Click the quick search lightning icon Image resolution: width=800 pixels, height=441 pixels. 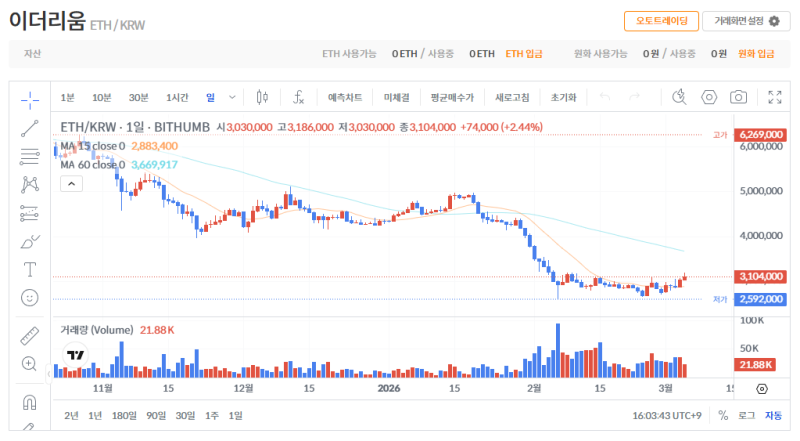[x=679, y=97]
